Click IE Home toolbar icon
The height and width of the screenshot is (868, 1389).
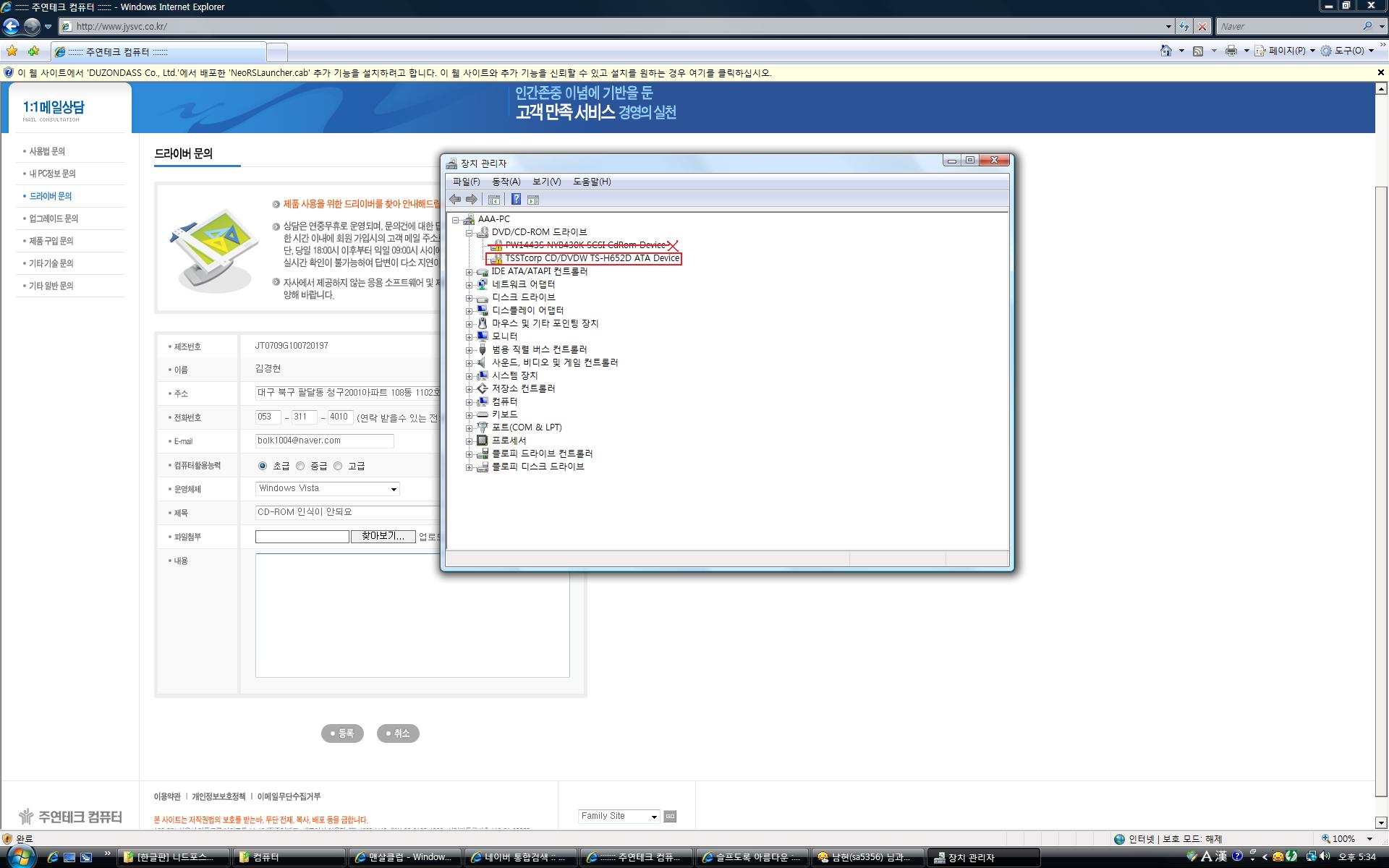coord(1166,51)
